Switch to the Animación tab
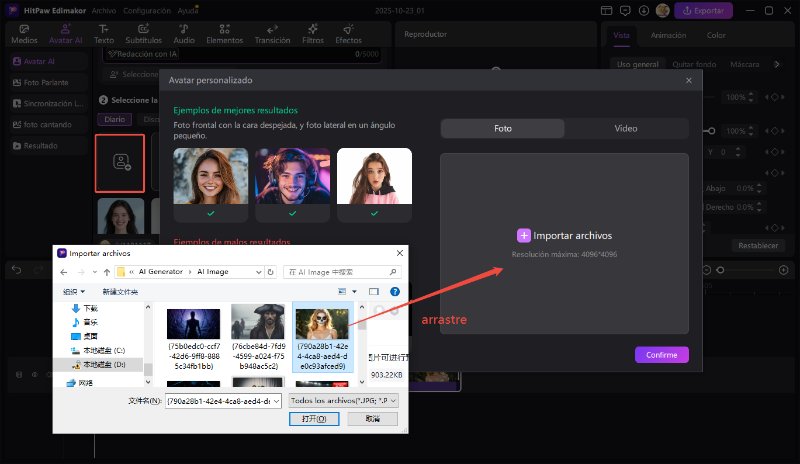 click(x=668, y=35)
